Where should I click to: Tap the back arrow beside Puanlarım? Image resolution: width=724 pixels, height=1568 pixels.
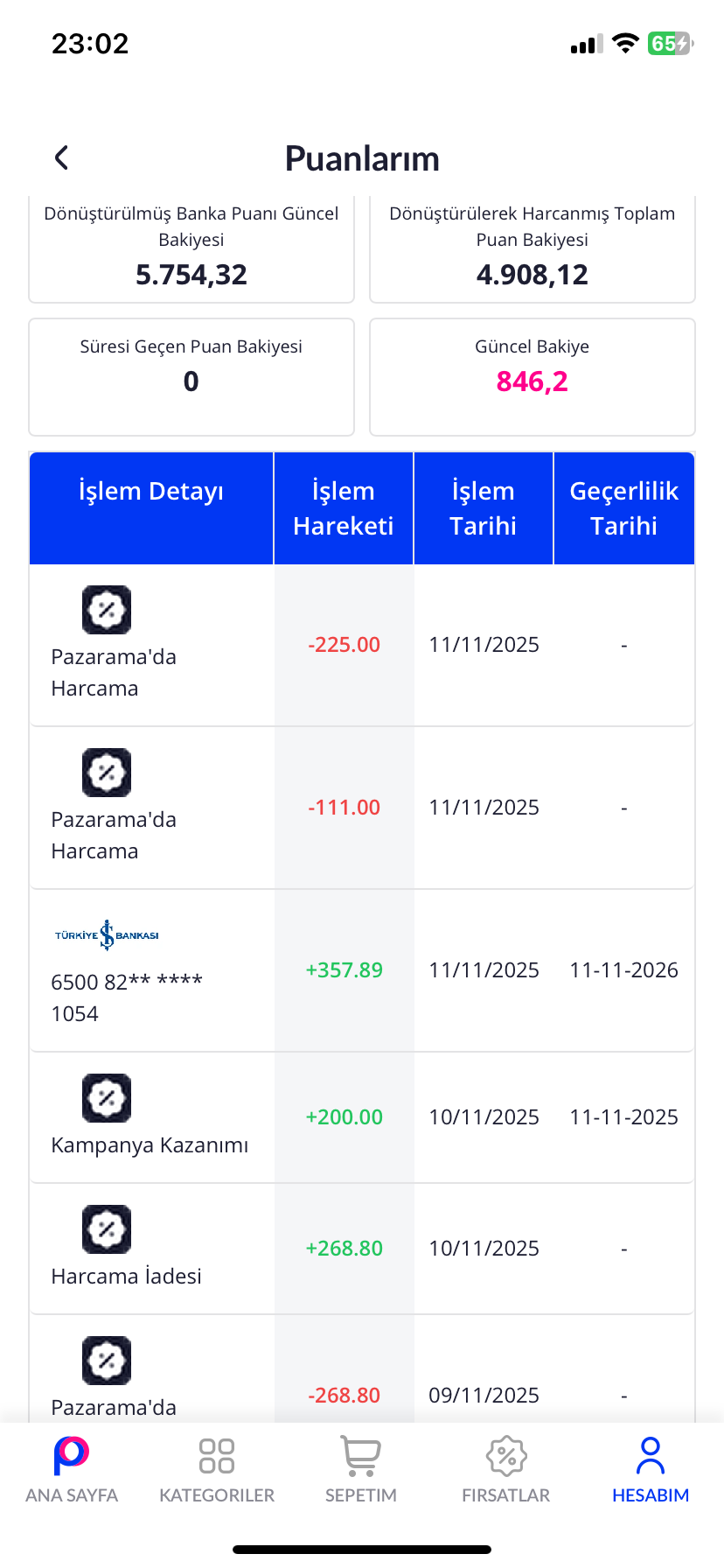(x=61, y=158)
